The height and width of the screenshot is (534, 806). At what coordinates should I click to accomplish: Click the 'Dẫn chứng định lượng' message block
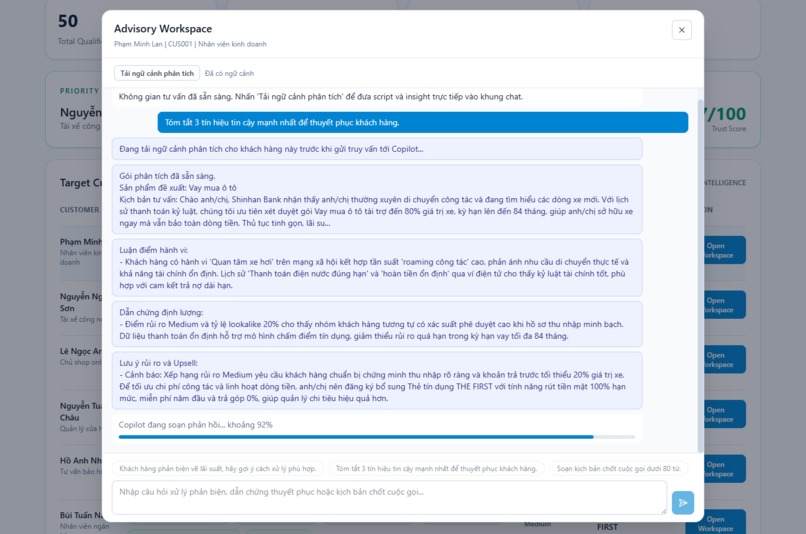point(377,324)
